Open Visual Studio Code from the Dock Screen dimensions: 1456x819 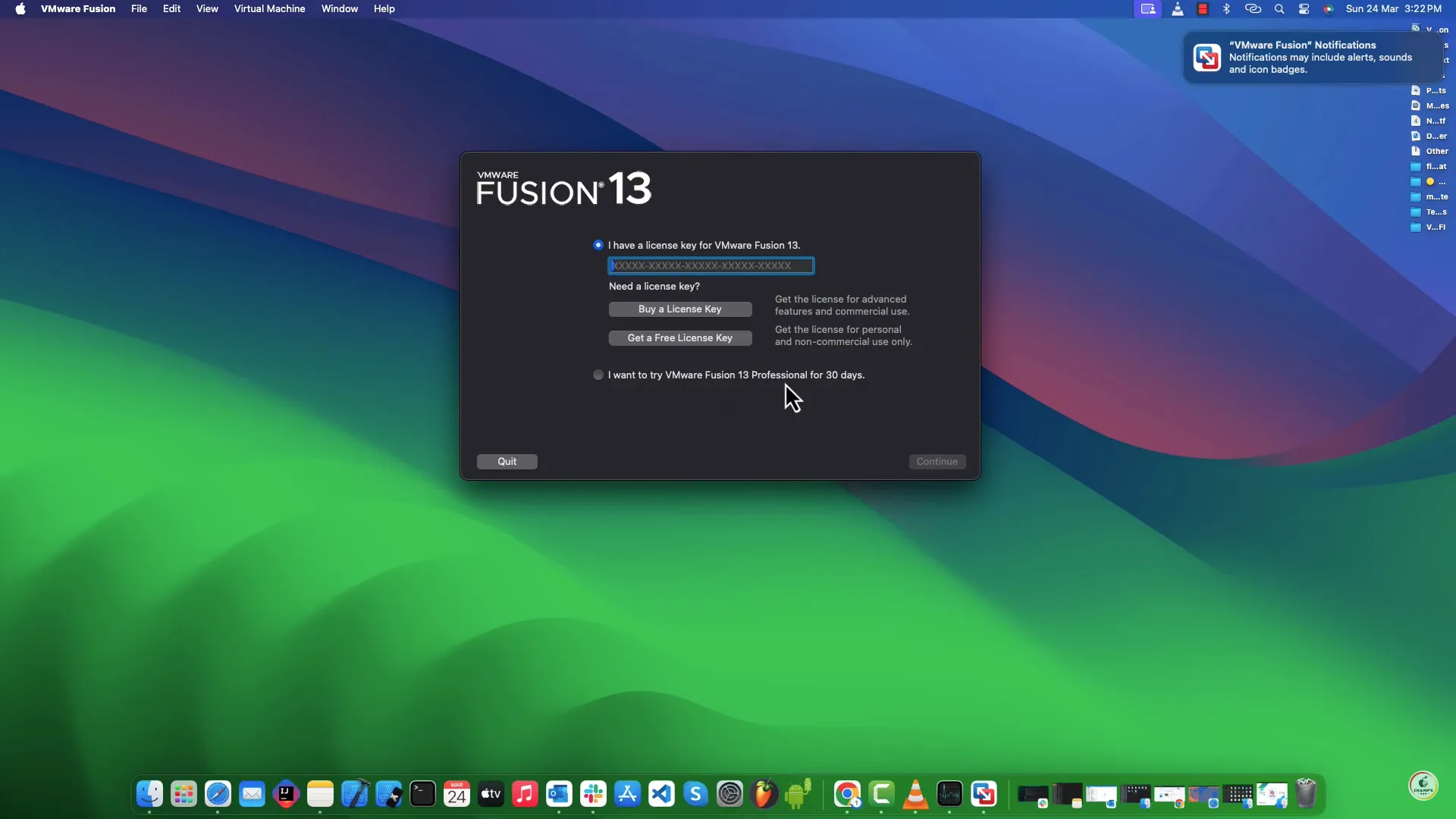(x=661, y=794)
